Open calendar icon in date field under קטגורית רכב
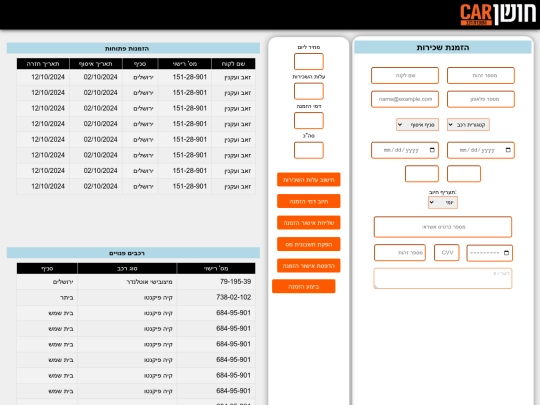540x405 pixels. pos(508,150)
